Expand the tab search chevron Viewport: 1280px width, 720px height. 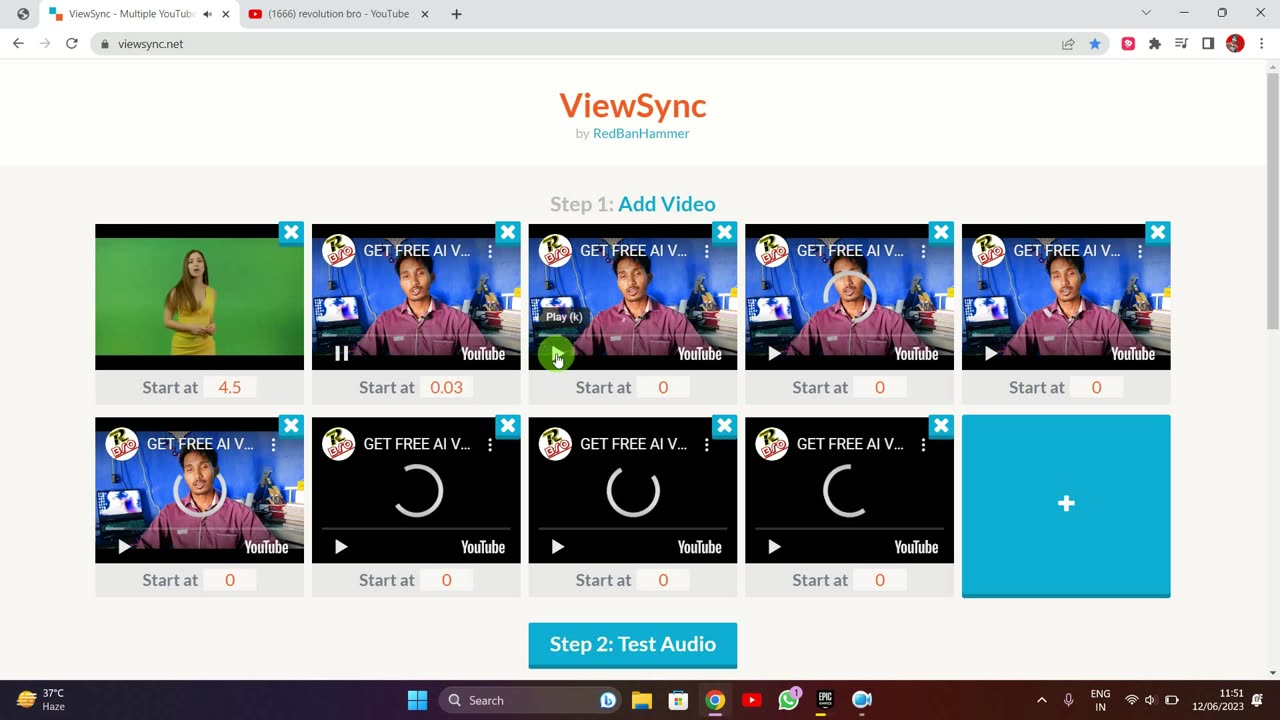1146,13
